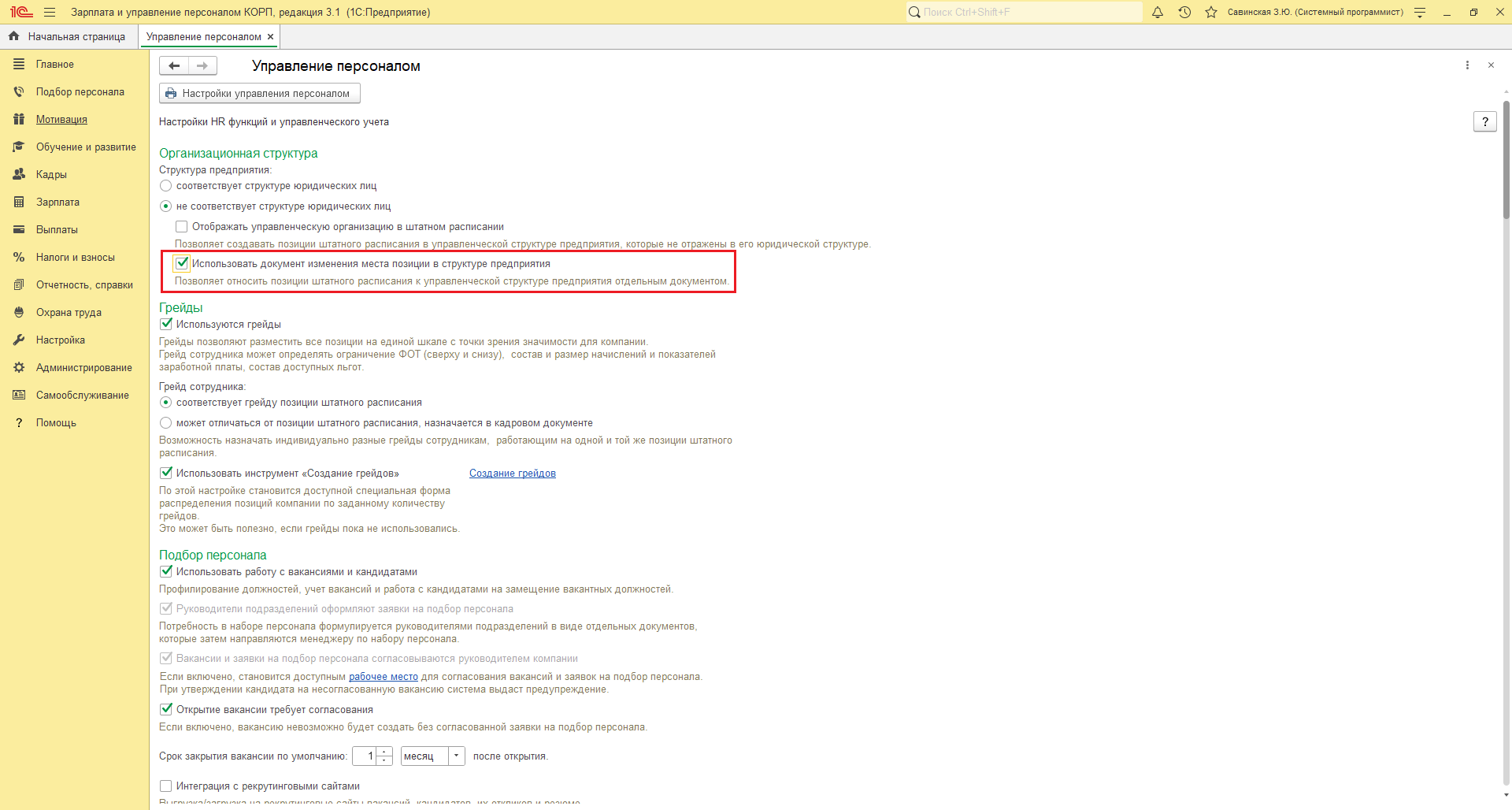Click the Выплаты card icon
Viewport: 1512px width, 810px height.
click(19, 229)
